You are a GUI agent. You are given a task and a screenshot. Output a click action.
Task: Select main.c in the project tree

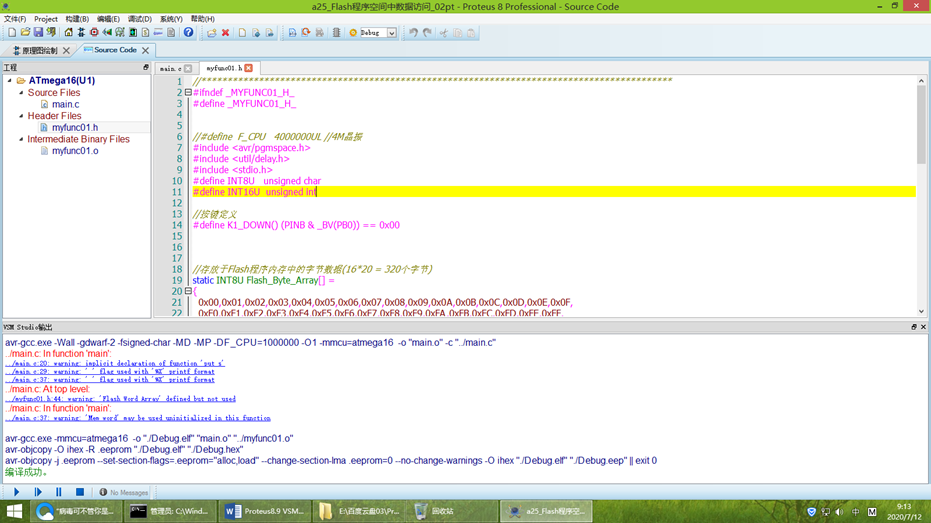(65, 104)
